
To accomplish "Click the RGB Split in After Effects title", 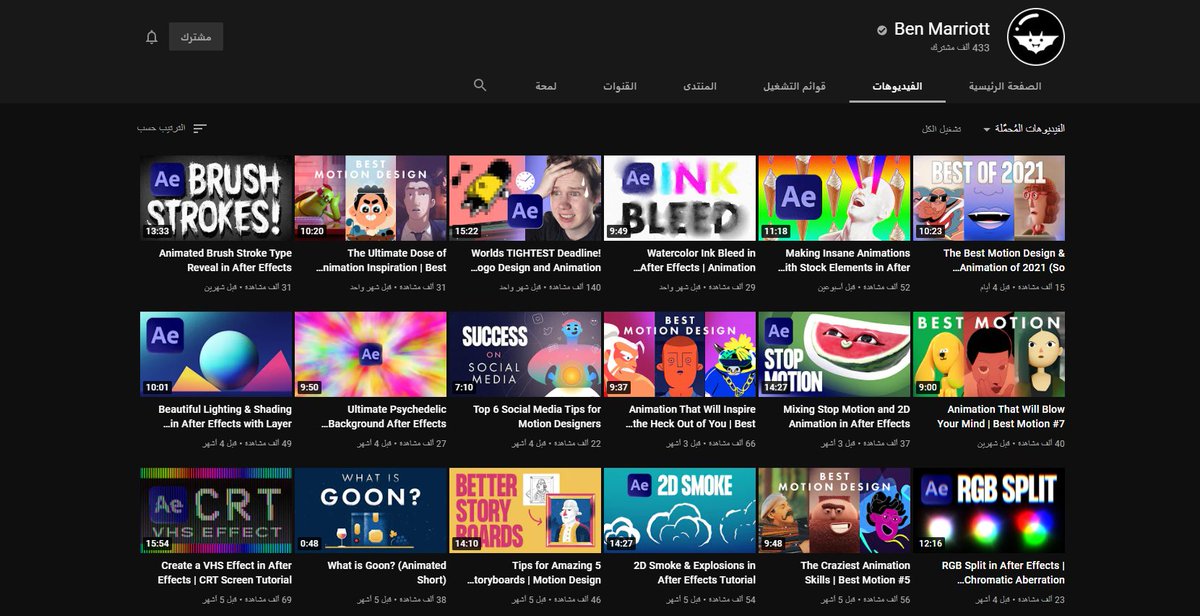I will [1003, 572].
